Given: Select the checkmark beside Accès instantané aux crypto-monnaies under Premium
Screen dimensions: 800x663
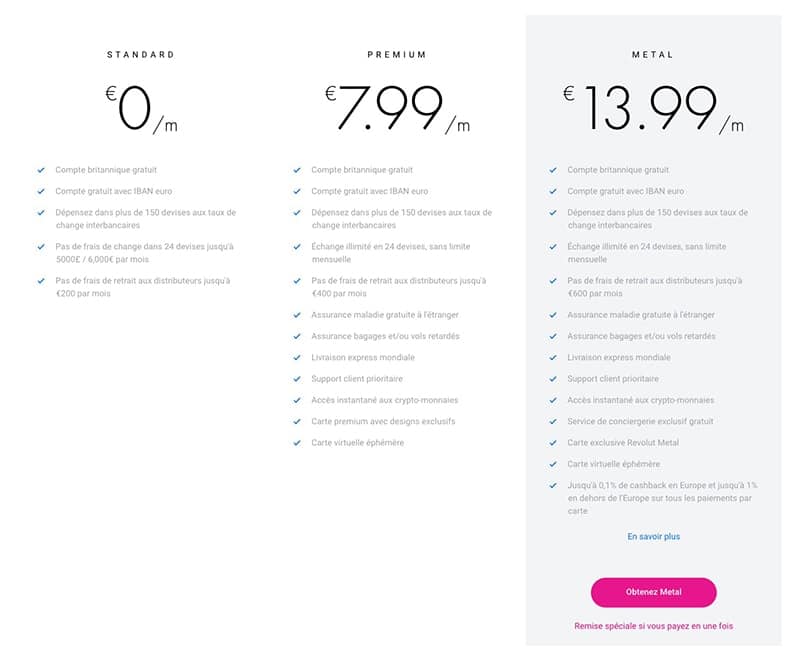Looking at the screenshot, I should (x=296, y=400).
